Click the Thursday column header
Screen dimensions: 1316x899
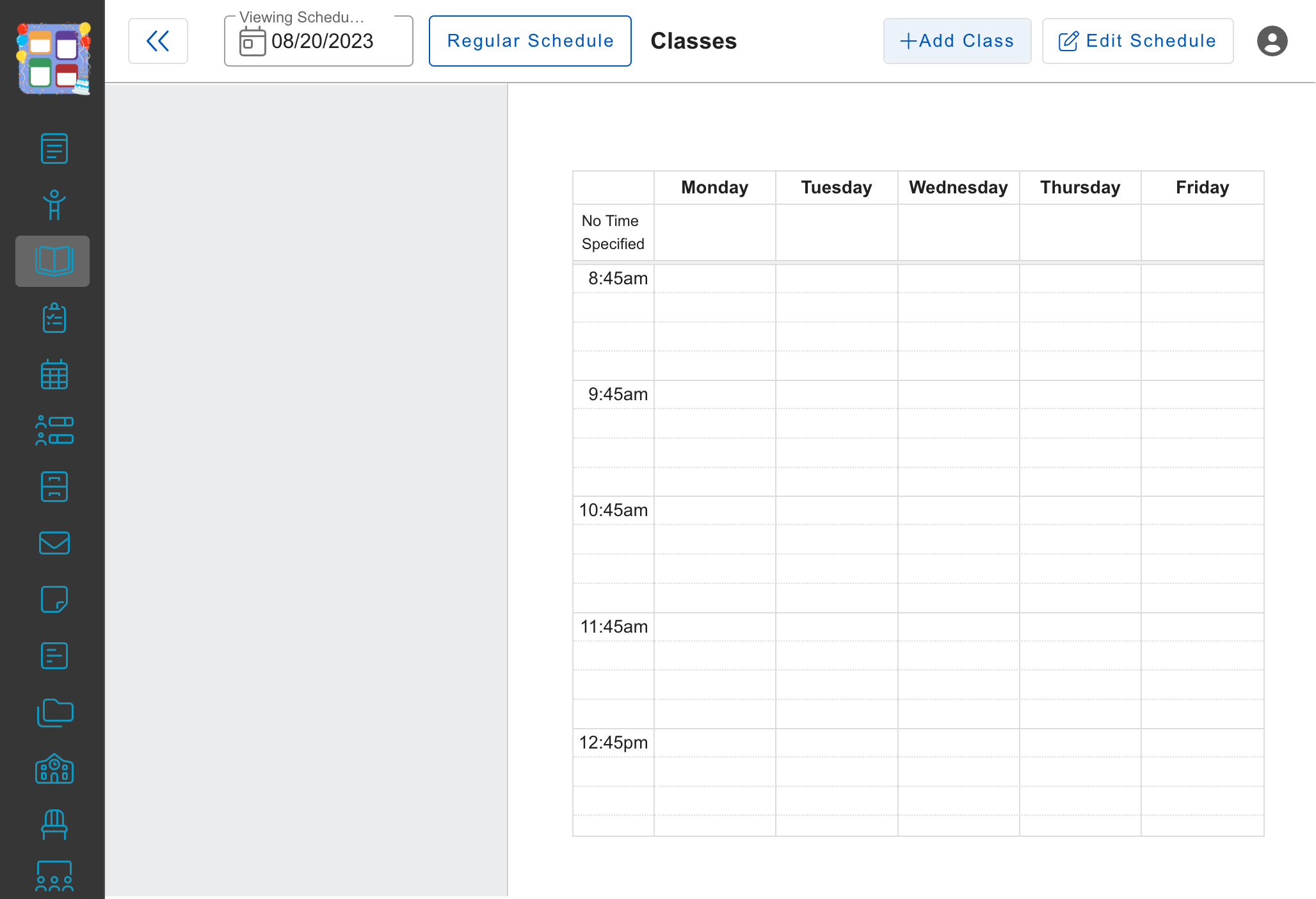1080,187
